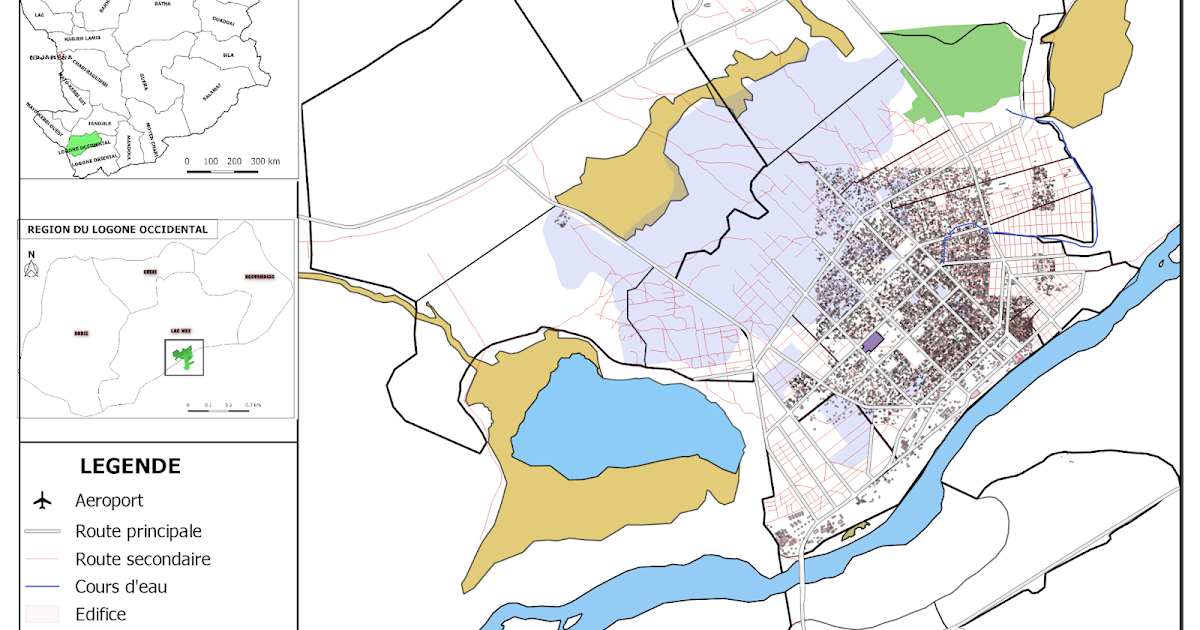Select the Edifice legend swatch
Viewport: 1200px width, 630px height.
(x=43, y=615)
